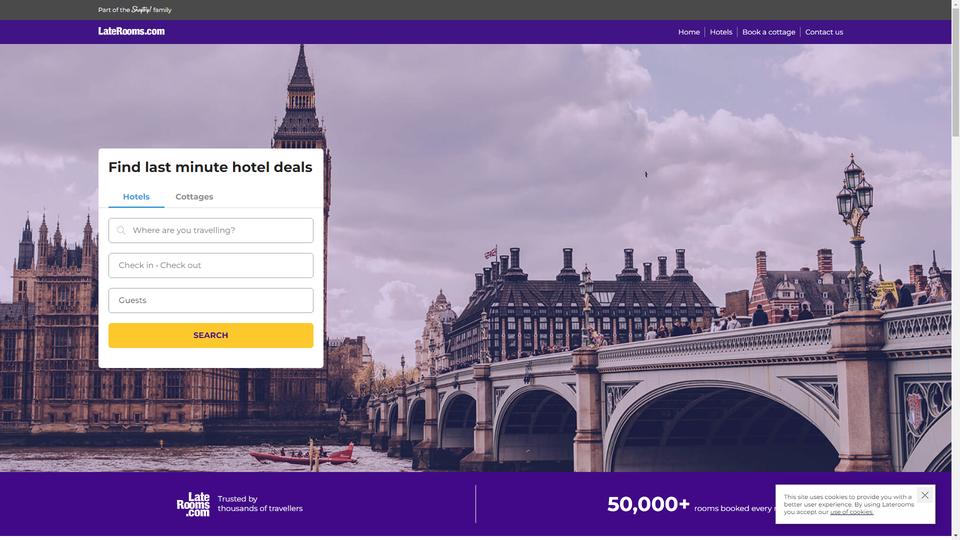Click the Snaptrip logo in top bar

click(x=141, y=10)
